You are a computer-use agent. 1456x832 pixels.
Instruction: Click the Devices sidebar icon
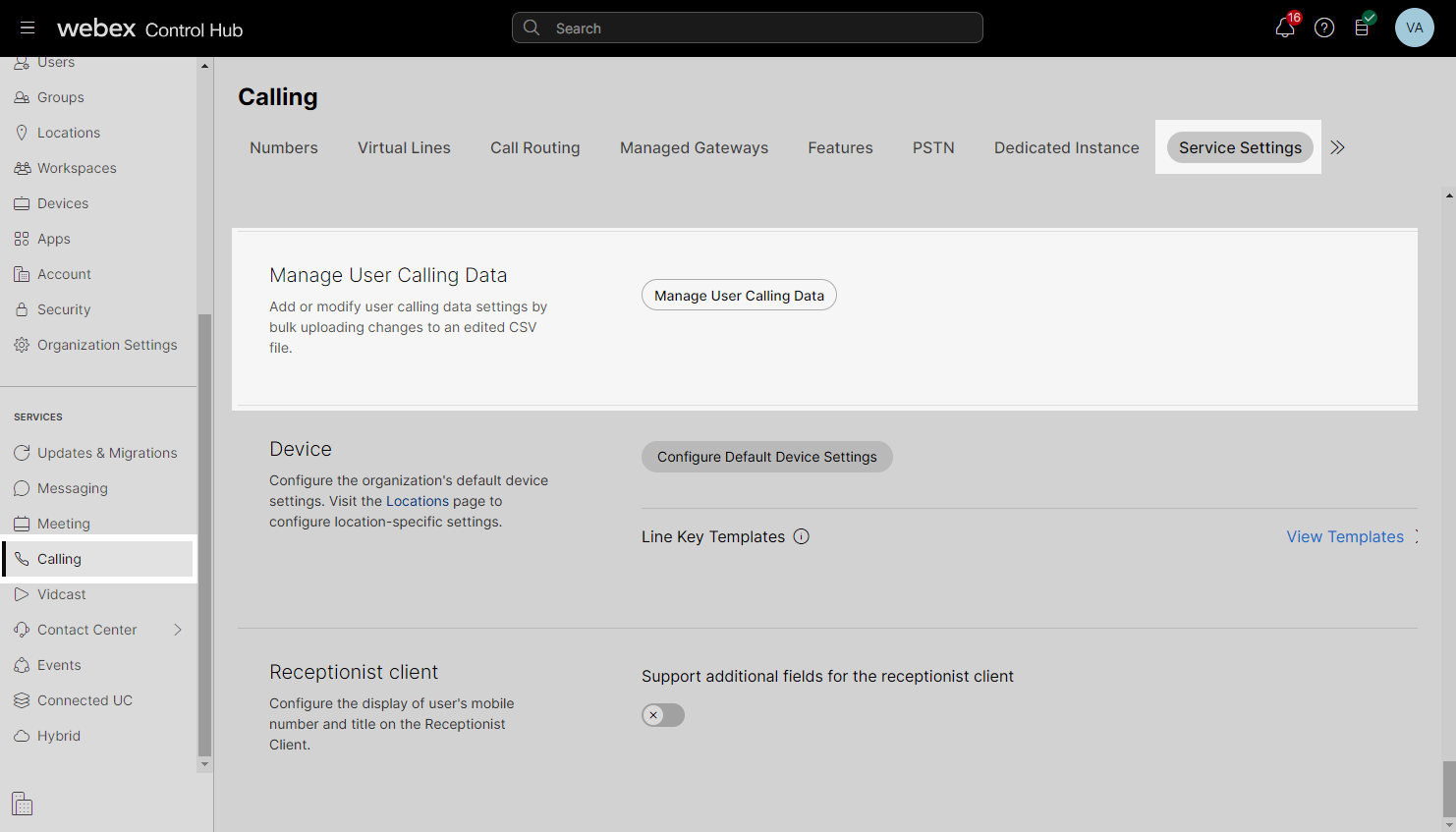point(22,203)
